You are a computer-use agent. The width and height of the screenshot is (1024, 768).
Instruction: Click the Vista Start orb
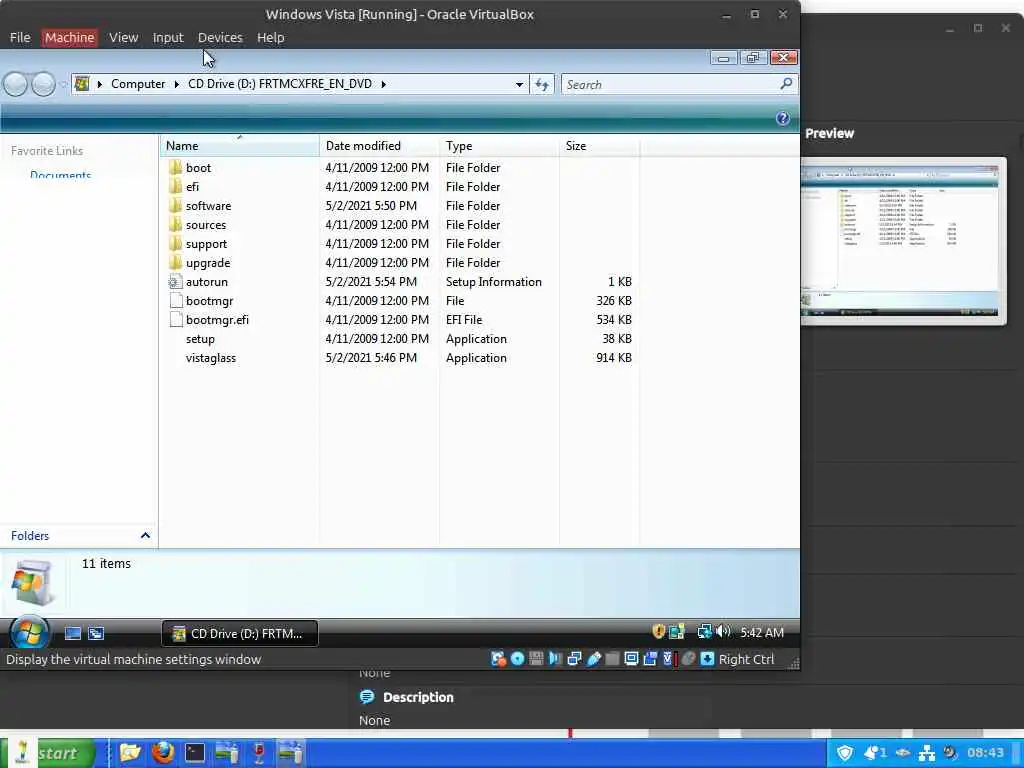coord(29,632)
